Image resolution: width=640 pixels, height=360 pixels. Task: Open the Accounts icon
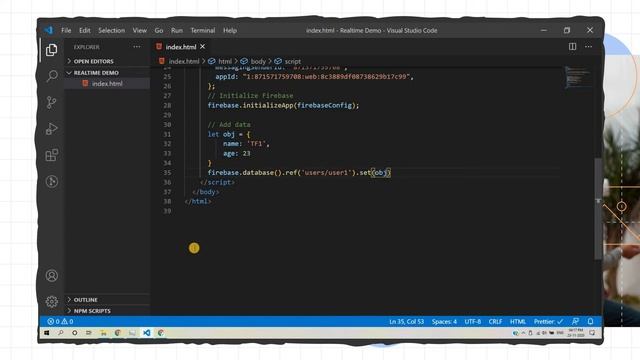click(x=51, y=276)
